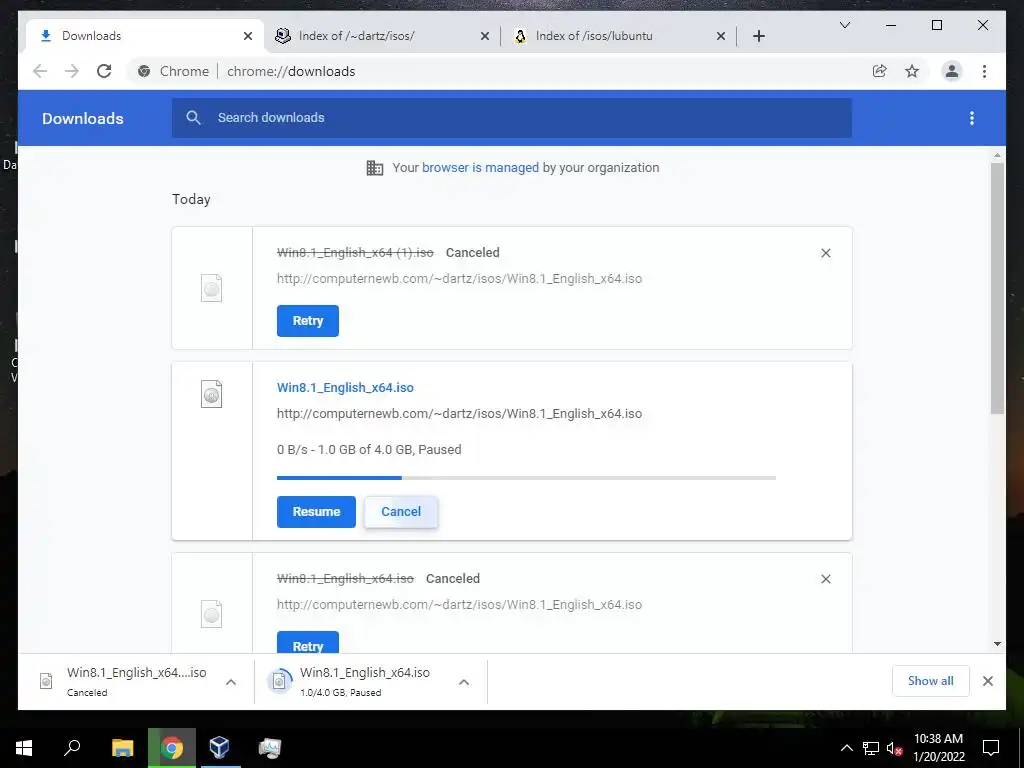Show hidden tray icons chevron
Screen dimensions: 1024x768
coord(846,748)
